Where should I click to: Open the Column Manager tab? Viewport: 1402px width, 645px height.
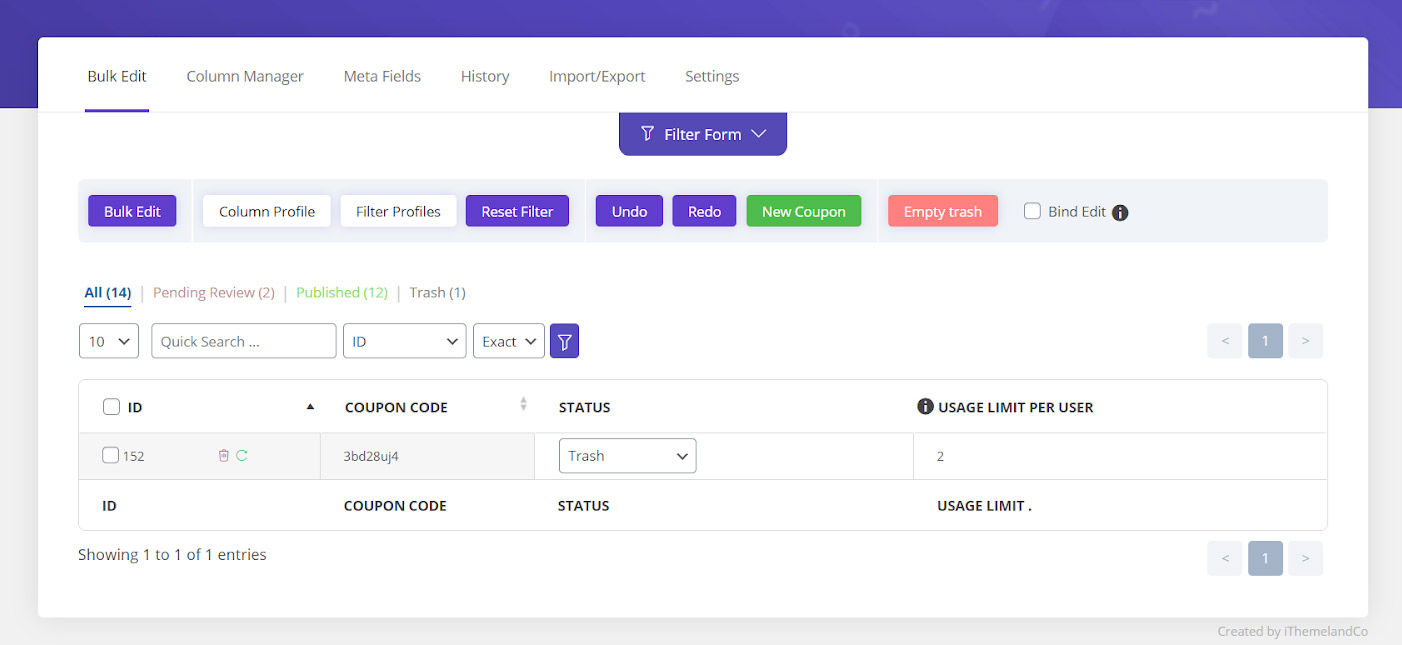245,76
